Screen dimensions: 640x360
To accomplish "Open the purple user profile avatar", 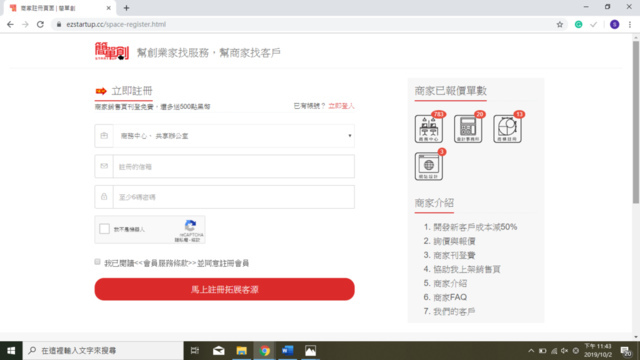I will (x=614, y=24).
